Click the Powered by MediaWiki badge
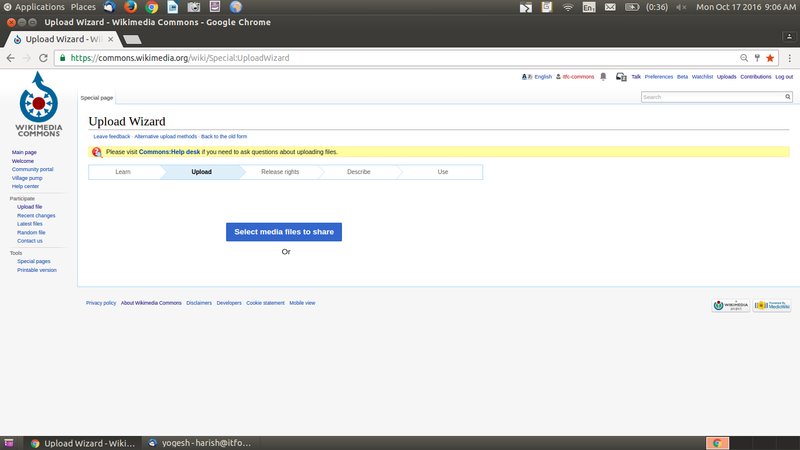Screen dimensions: 800x450 772,306
